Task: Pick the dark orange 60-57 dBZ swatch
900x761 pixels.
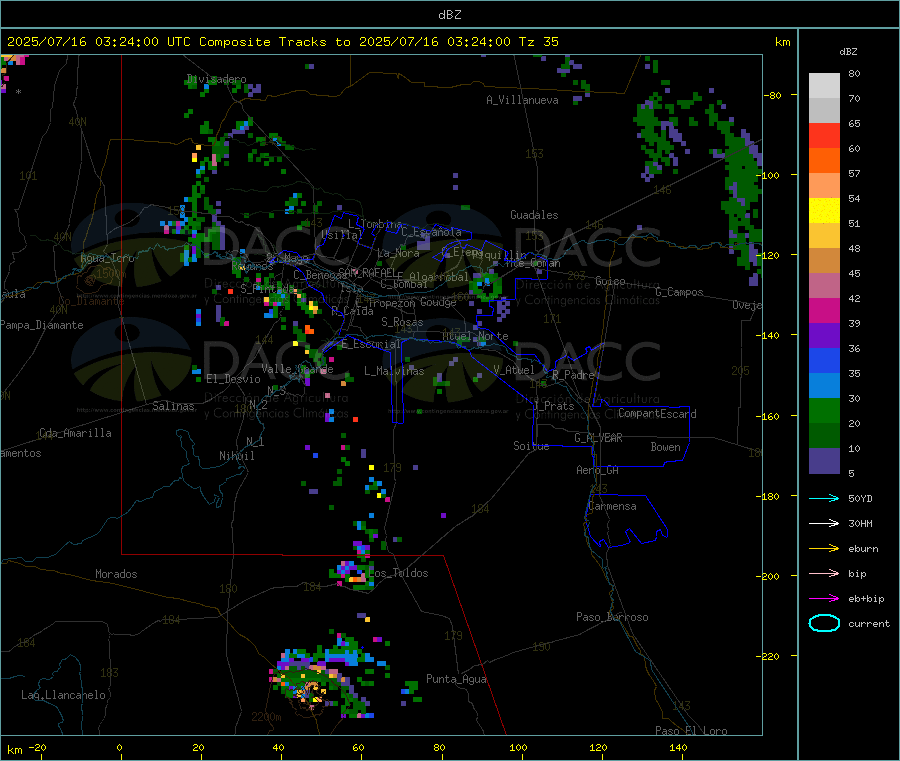Action: coord(824,161)
